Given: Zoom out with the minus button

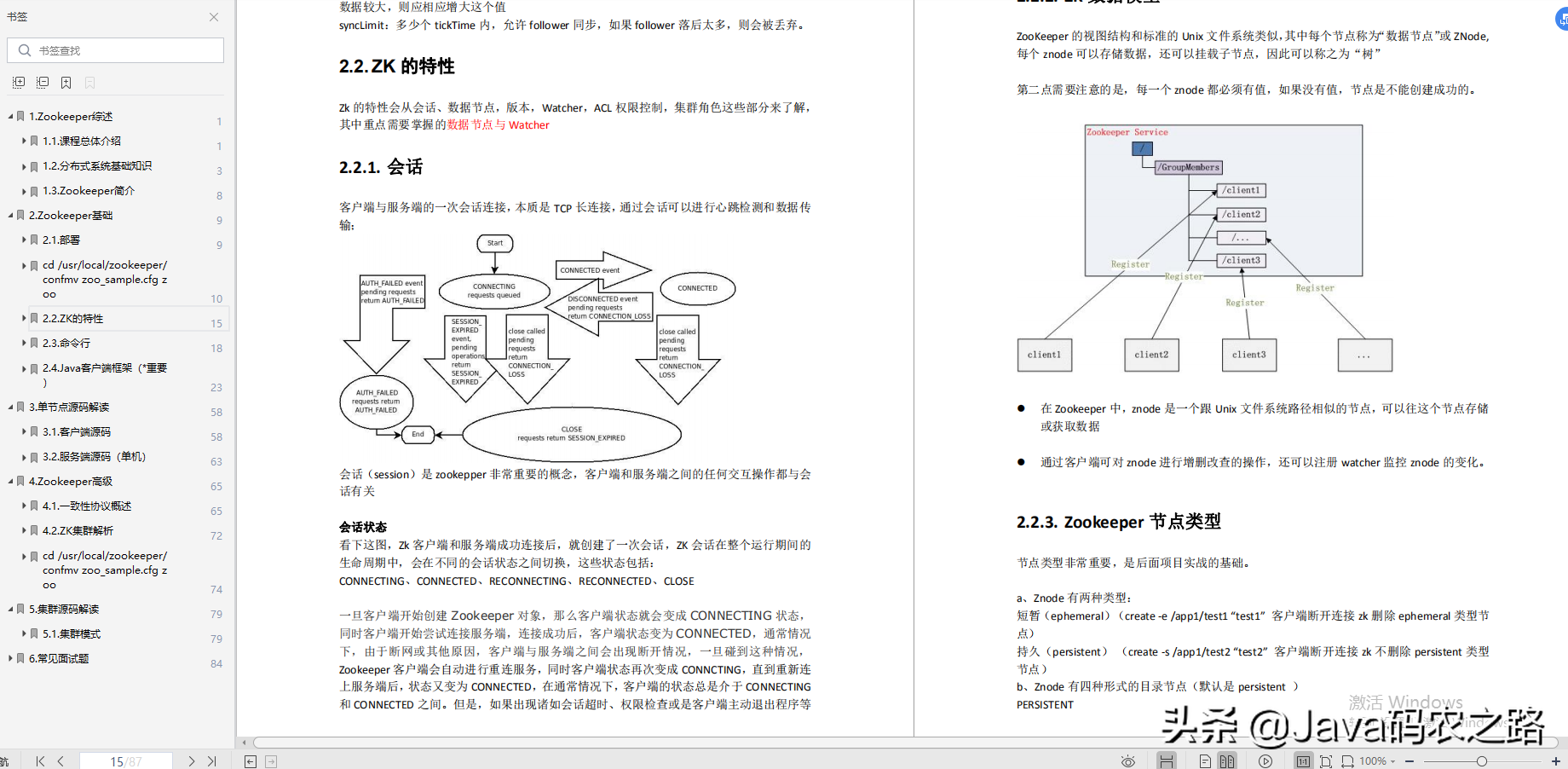Looking at the screenshot, I should coord(1409,761).
